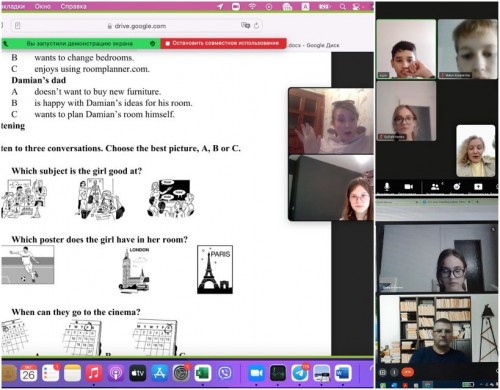500x390 pixels.
Task: Open Viber from the Dock
Action: [225, 373]
